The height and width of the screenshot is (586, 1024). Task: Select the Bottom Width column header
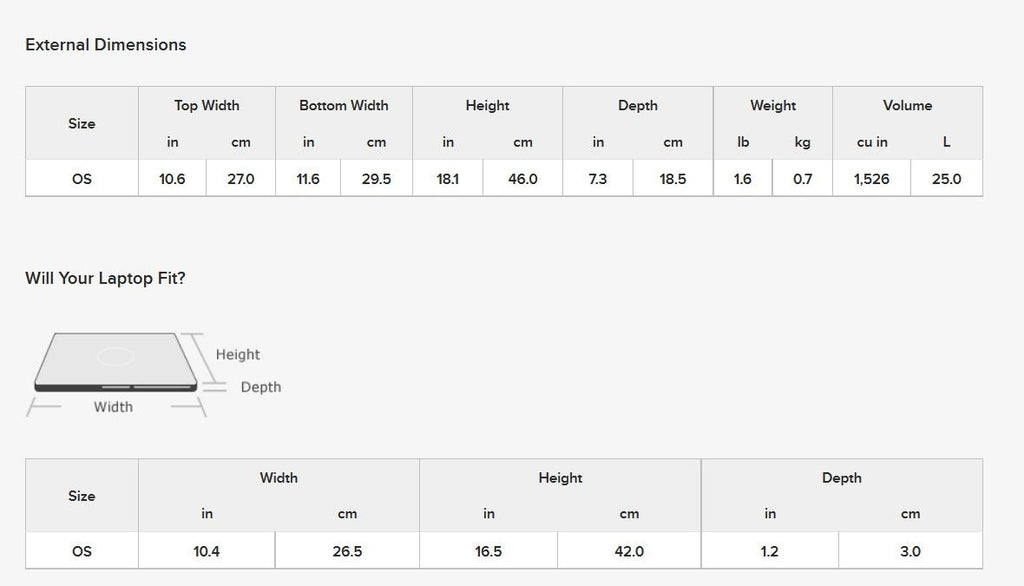(344, 105)
